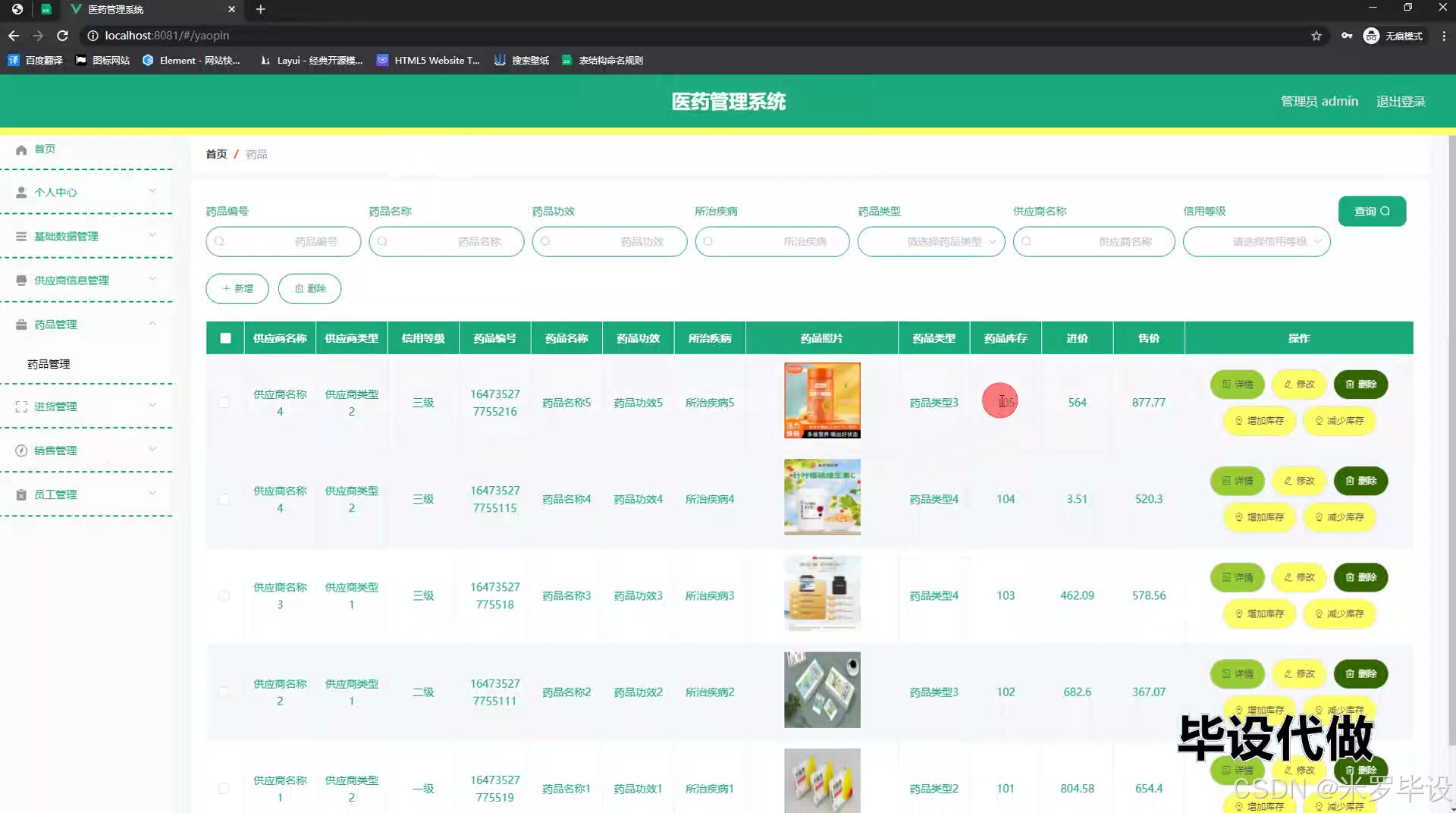
Task: Expand 供应商信息管理 menu chevron
Action: click(x=152, y=279)
